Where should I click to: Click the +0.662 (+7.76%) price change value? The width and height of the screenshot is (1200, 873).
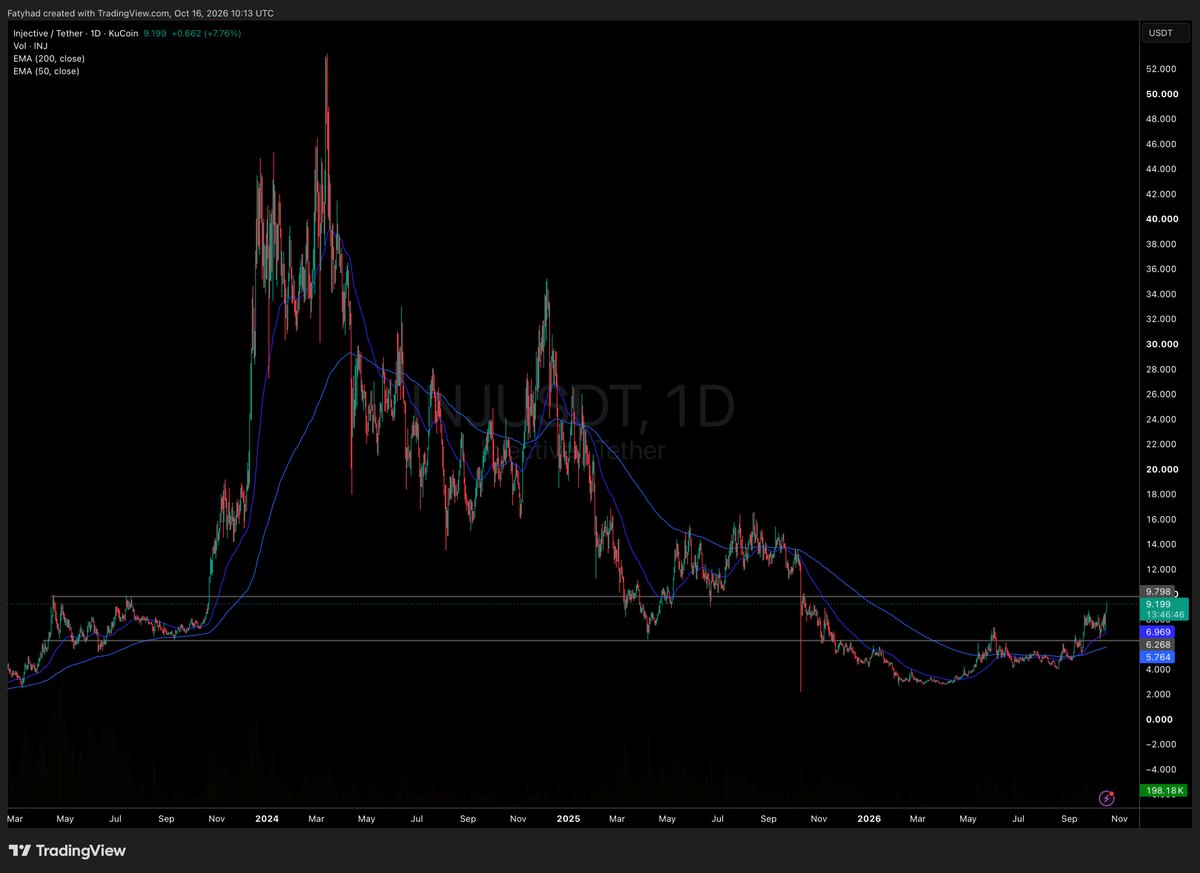(207, 34)
